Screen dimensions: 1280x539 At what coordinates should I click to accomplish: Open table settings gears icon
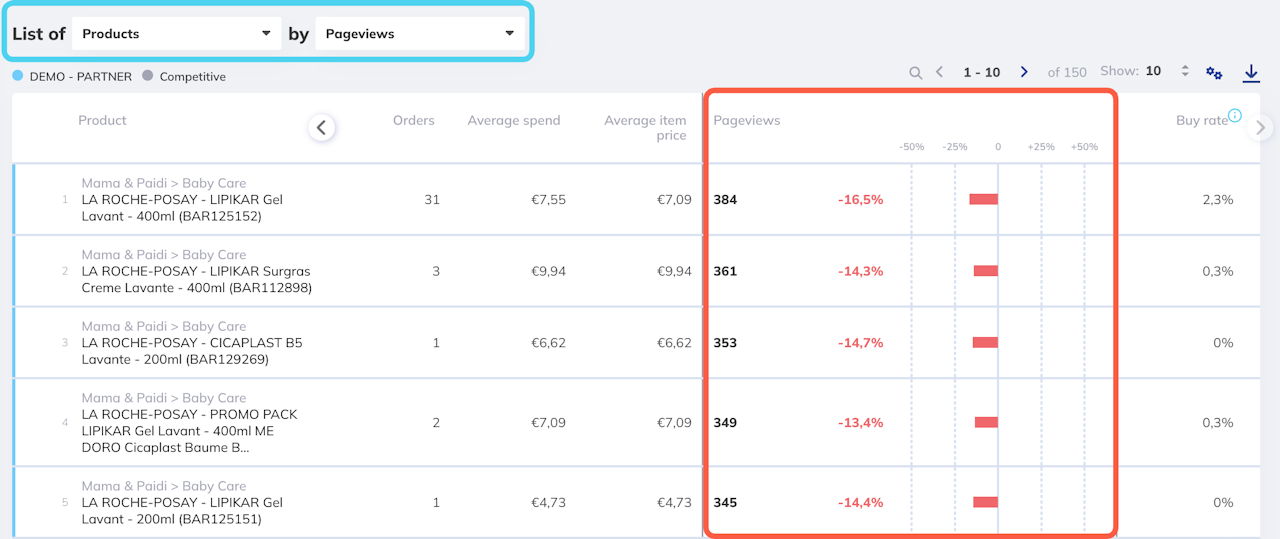coord(1214,73)
